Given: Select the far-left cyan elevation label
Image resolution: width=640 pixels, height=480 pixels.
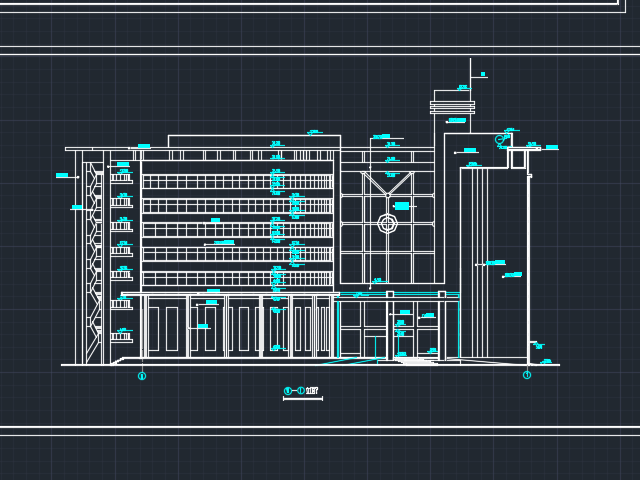Looking at the screenshot, I should tap(62, 176).
